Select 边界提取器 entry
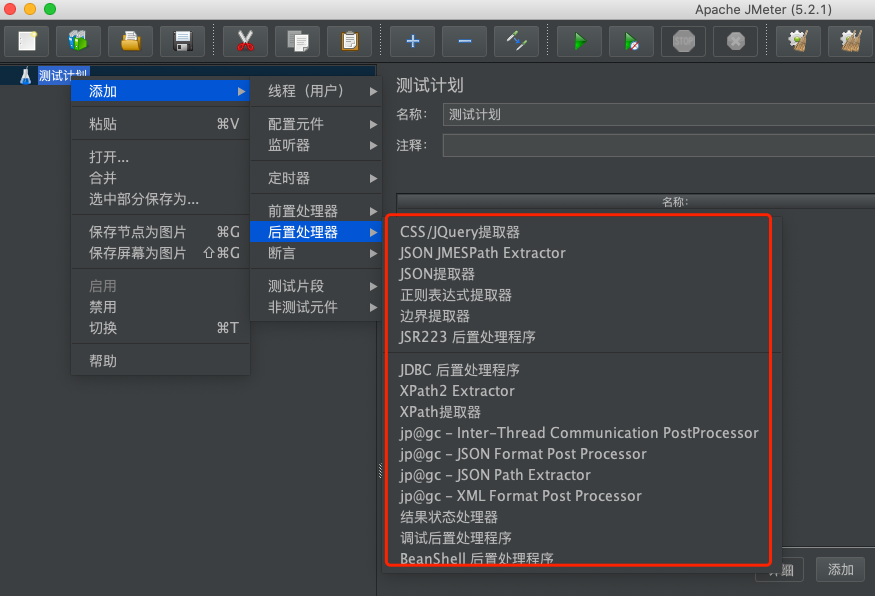Image resolution: width=875 pixels, height=596 pixels. click(584, 316)
